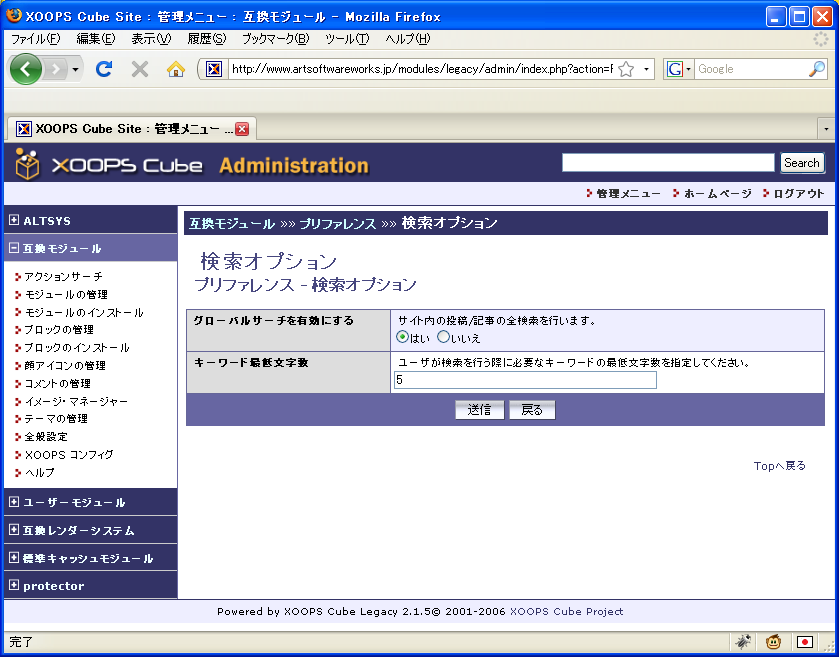839x657 pixels.
Task: Click the Stop loading X icon
Action: coord(140,69)
